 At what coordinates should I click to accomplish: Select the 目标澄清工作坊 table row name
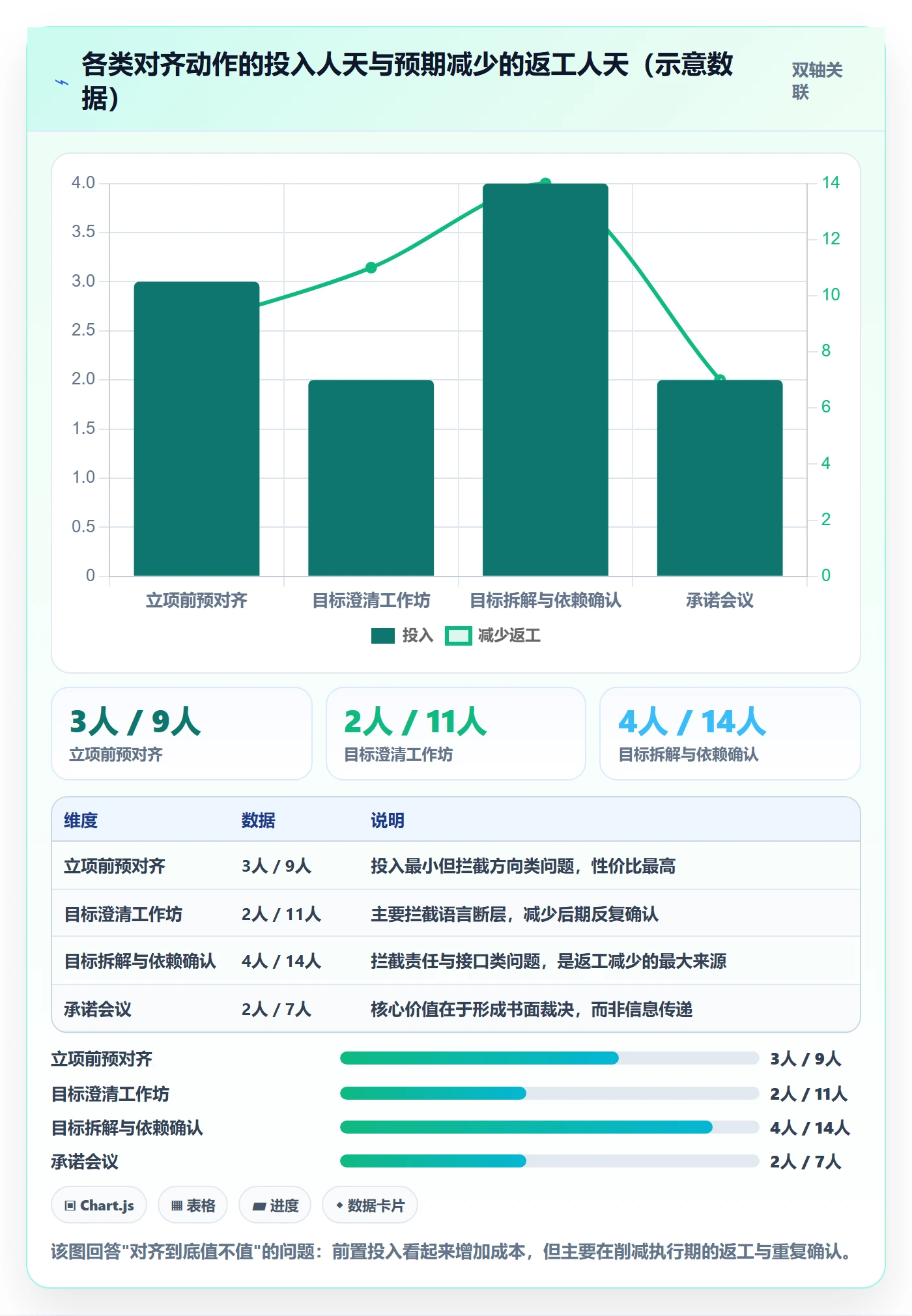click(123, 914)
